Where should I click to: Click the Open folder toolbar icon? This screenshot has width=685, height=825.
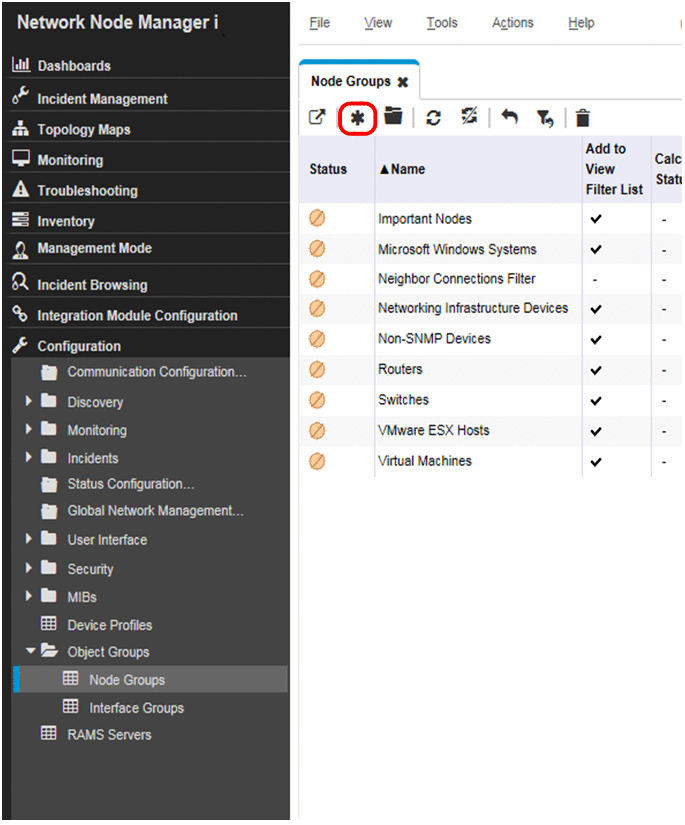pos(393,118)
